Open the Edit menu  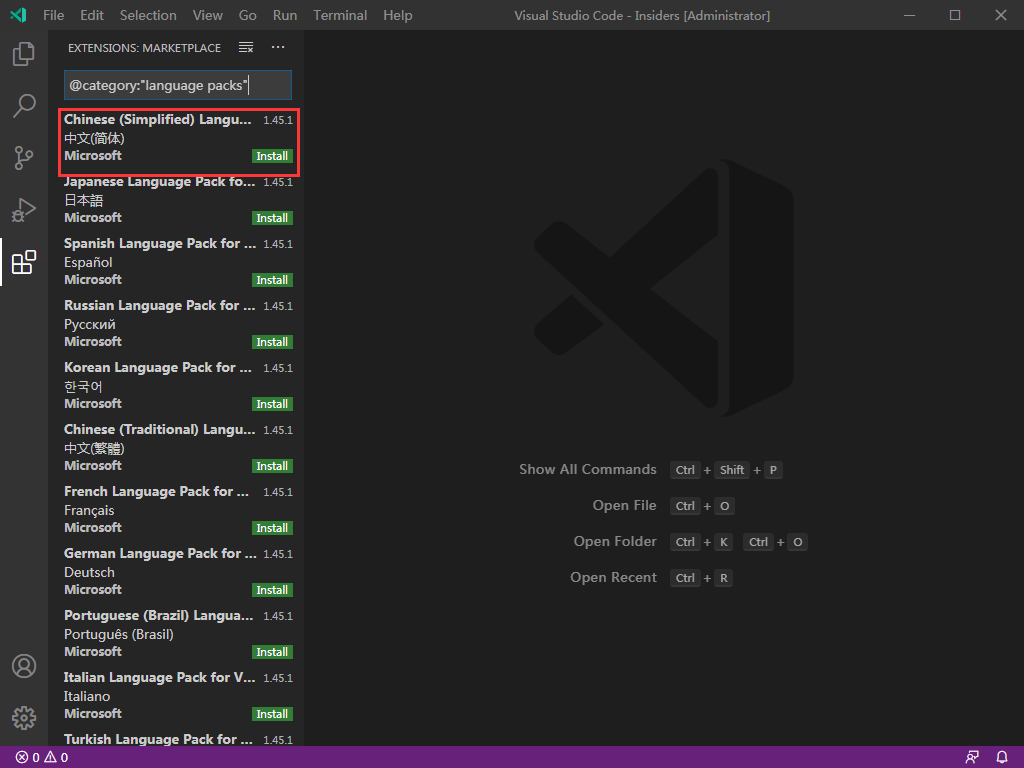pyautogui.click(x=92, y=15)
